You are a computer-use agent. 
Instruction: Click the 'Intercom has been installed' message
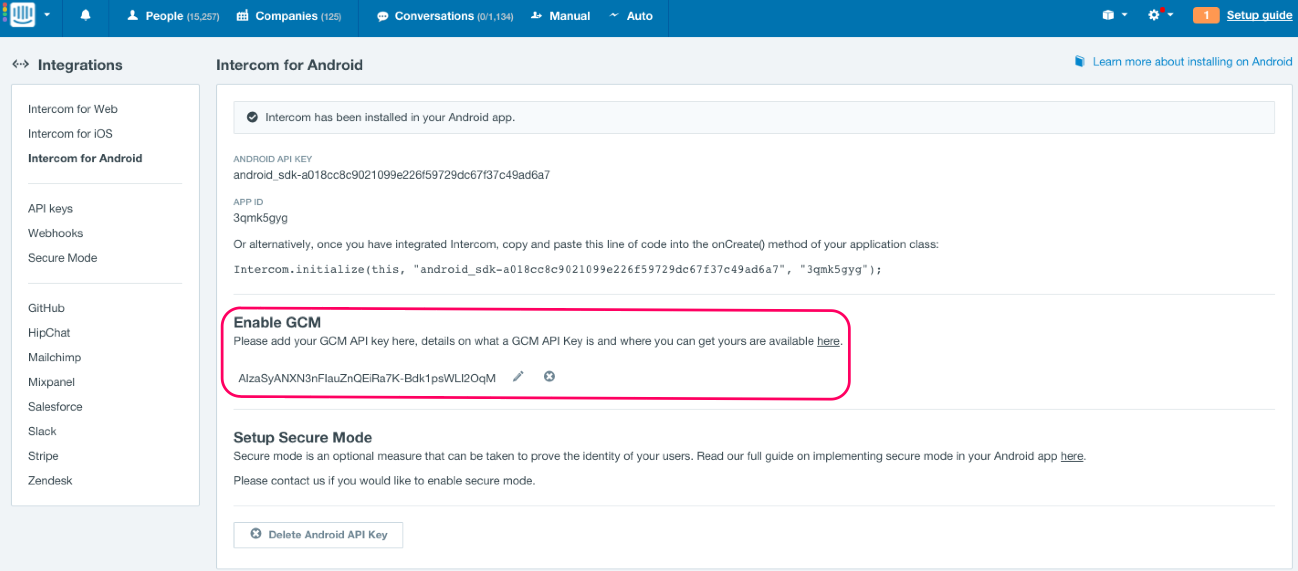point(390,118)
